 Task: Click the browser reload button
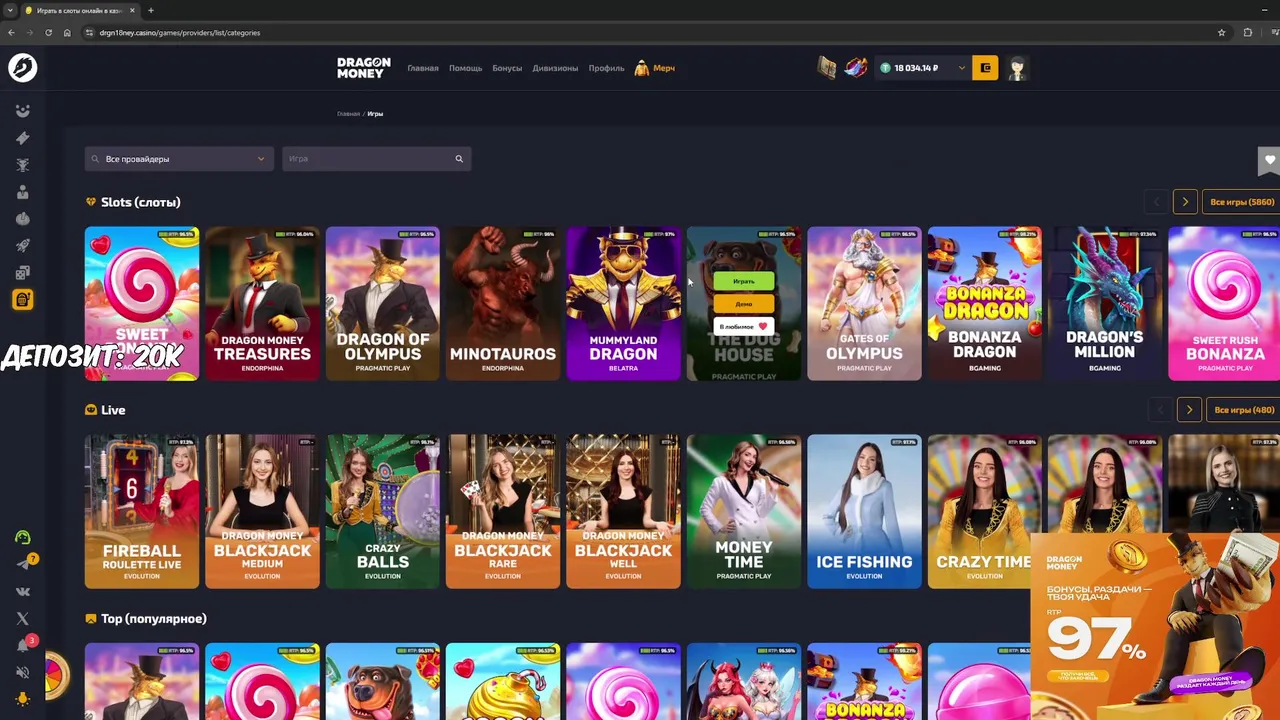48,32
